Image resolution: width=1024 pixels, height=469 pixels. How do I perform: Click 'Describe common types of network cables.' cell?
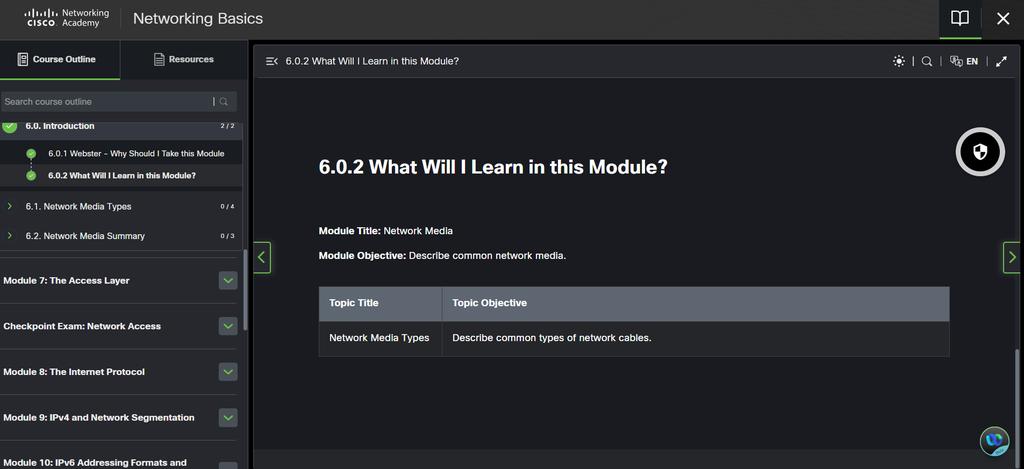pyautogui.click(x=696, y=338)
